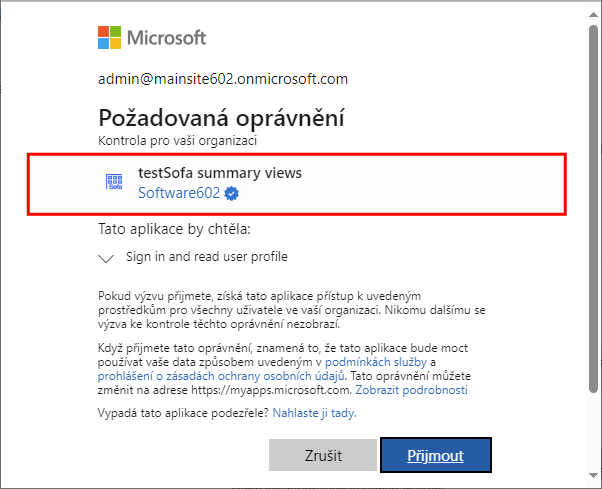
Task: Click the Požadovaná oprávnění heading
Action: [222, 117]
